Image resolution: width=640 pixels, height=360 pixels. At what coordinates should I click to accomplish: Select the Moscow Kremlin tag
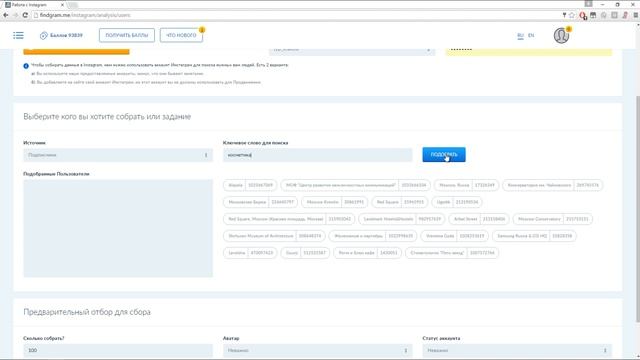tap(335, 202)
